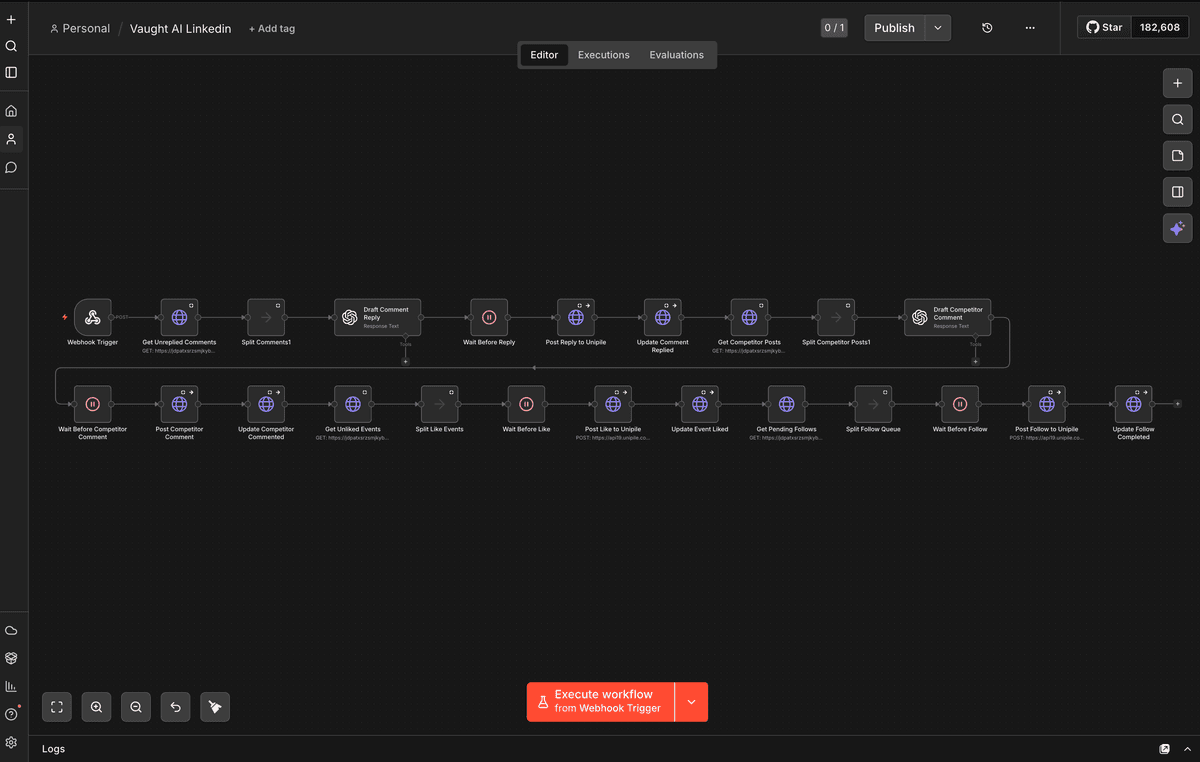Open the Evaluations tab
The image size is (1200, 762).
(676, 55)
